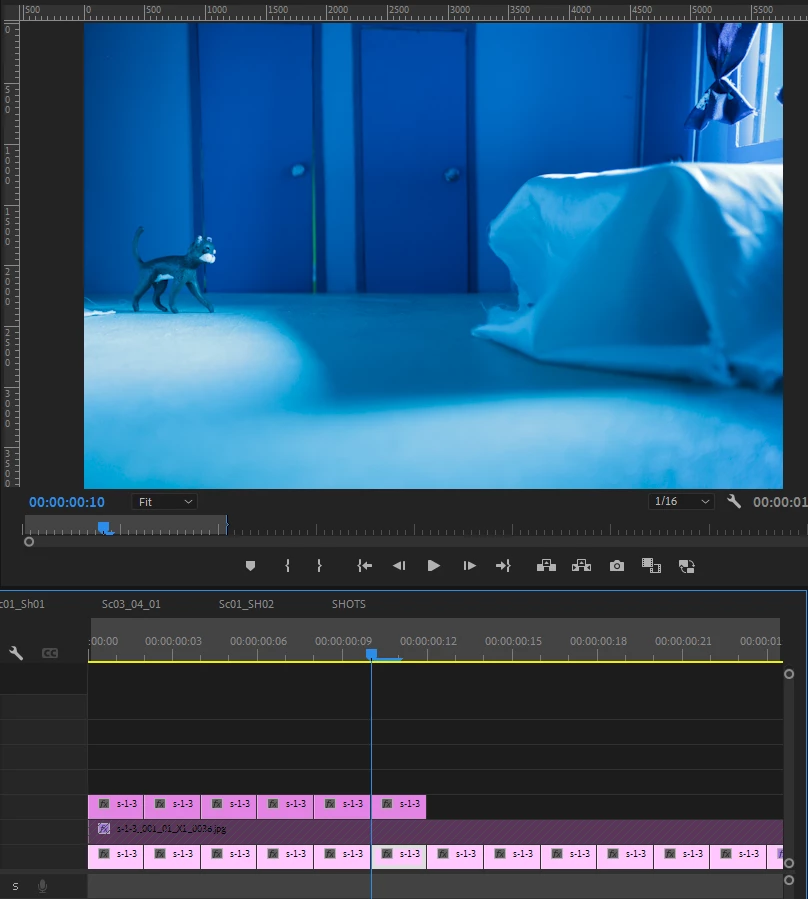Click the 3500 mark on the horizontal ruler

coord(520,10)
